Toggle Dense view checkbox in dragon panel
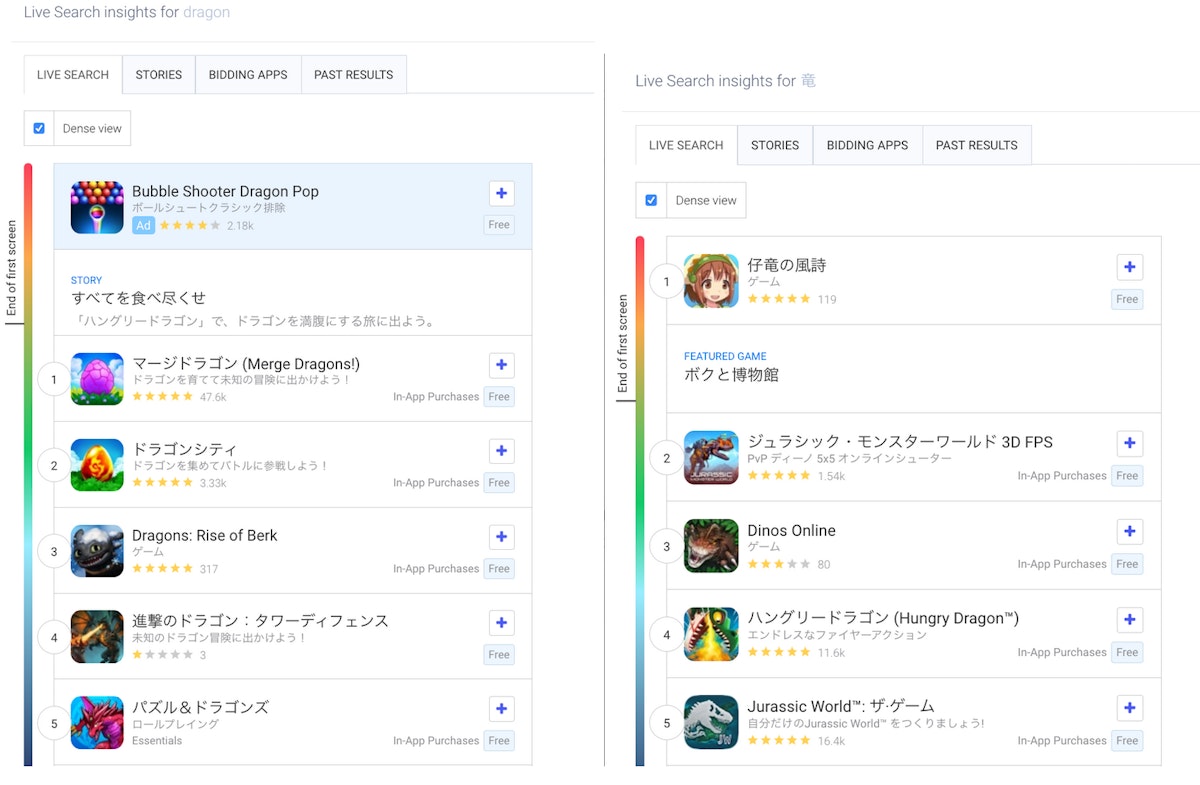This screenshot has height=785, width=1200. pos(39,128)
